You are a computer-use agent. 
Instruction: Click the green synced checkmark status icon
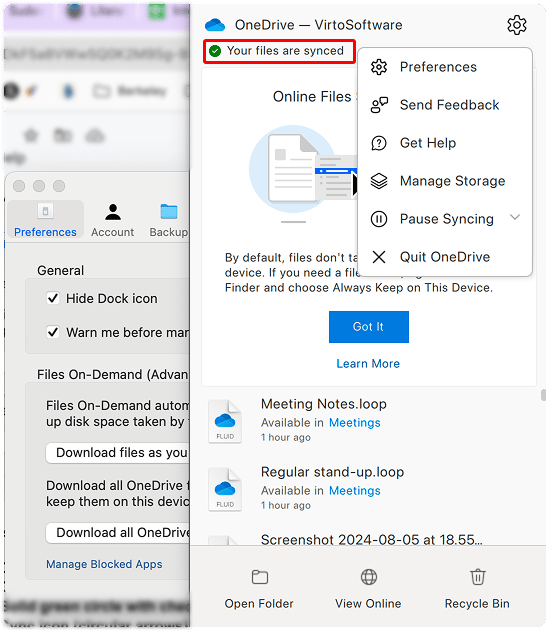(215, 51)
